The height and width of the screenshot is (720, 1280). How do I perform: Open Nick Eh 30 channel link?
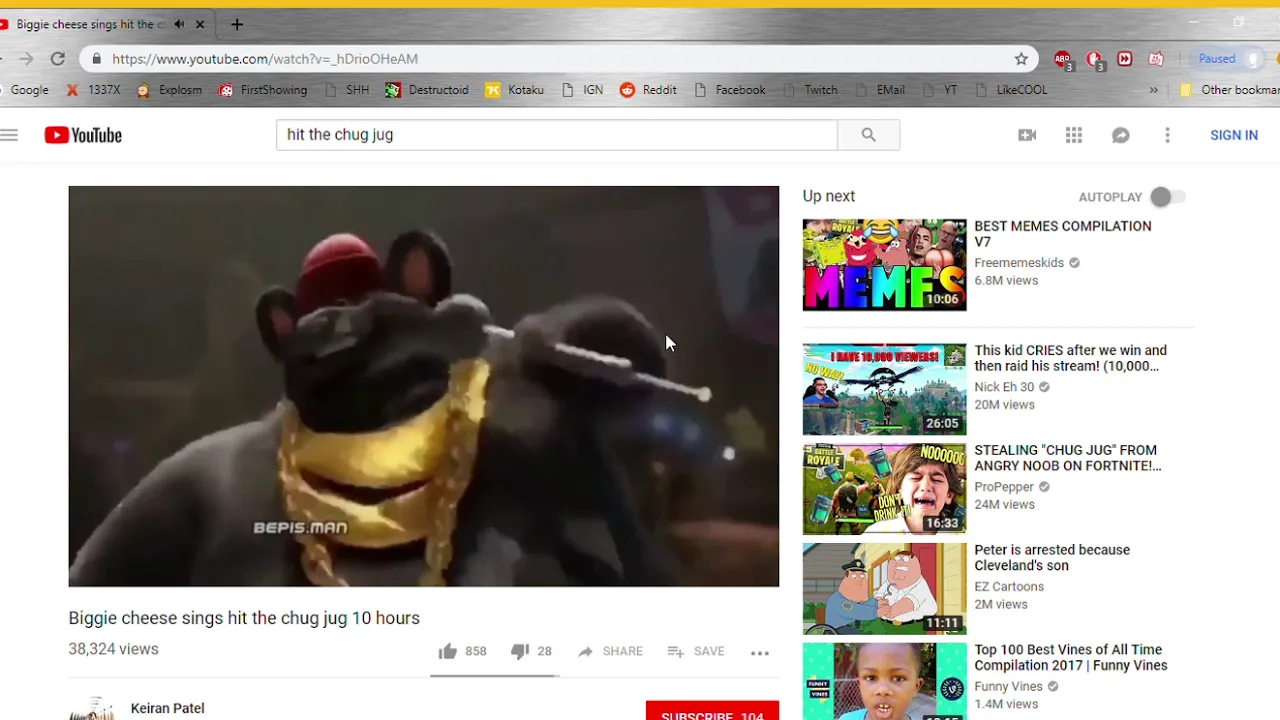1004,387
